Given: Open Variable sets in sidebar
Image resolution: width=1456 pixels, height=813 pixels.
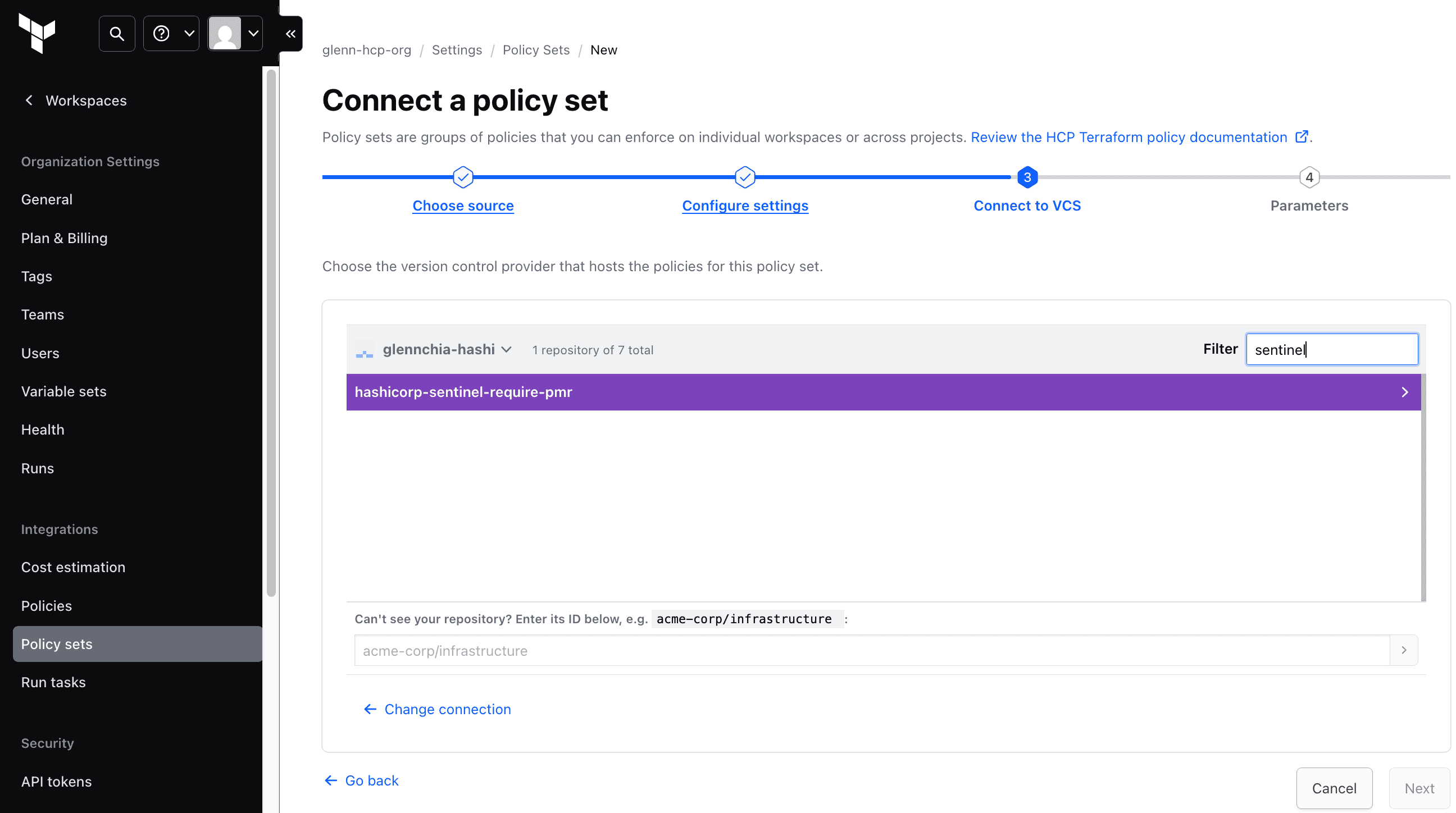Looking at the screenshot, I should 64,391.
